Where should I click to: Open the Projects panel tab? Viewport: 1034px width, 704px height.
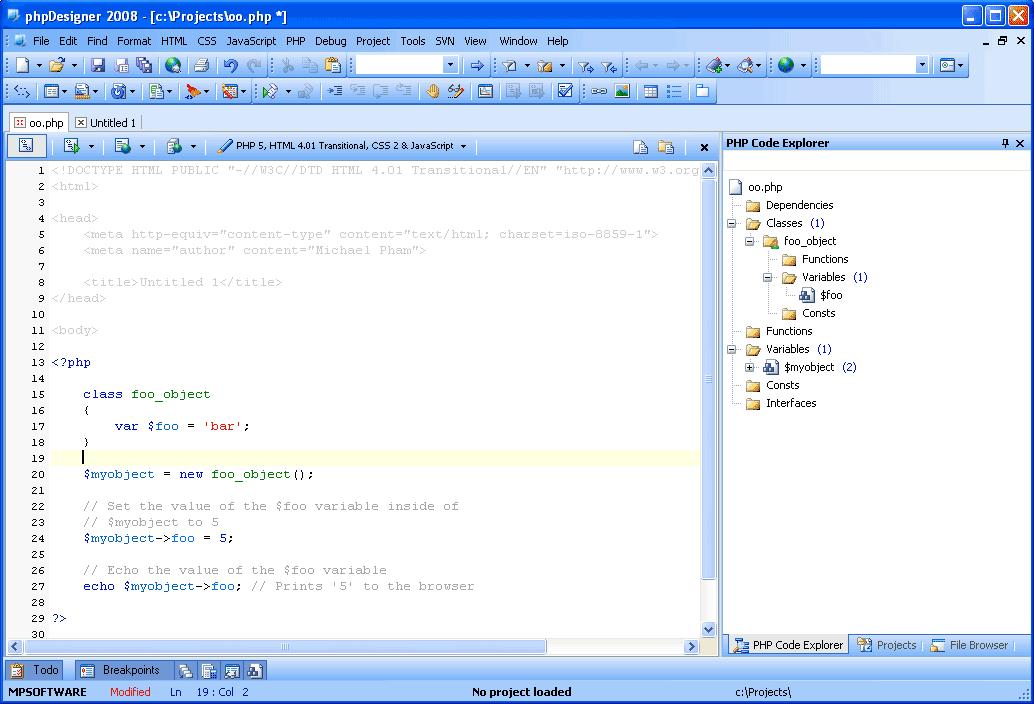pyautogui.click(x=887, y=645)
